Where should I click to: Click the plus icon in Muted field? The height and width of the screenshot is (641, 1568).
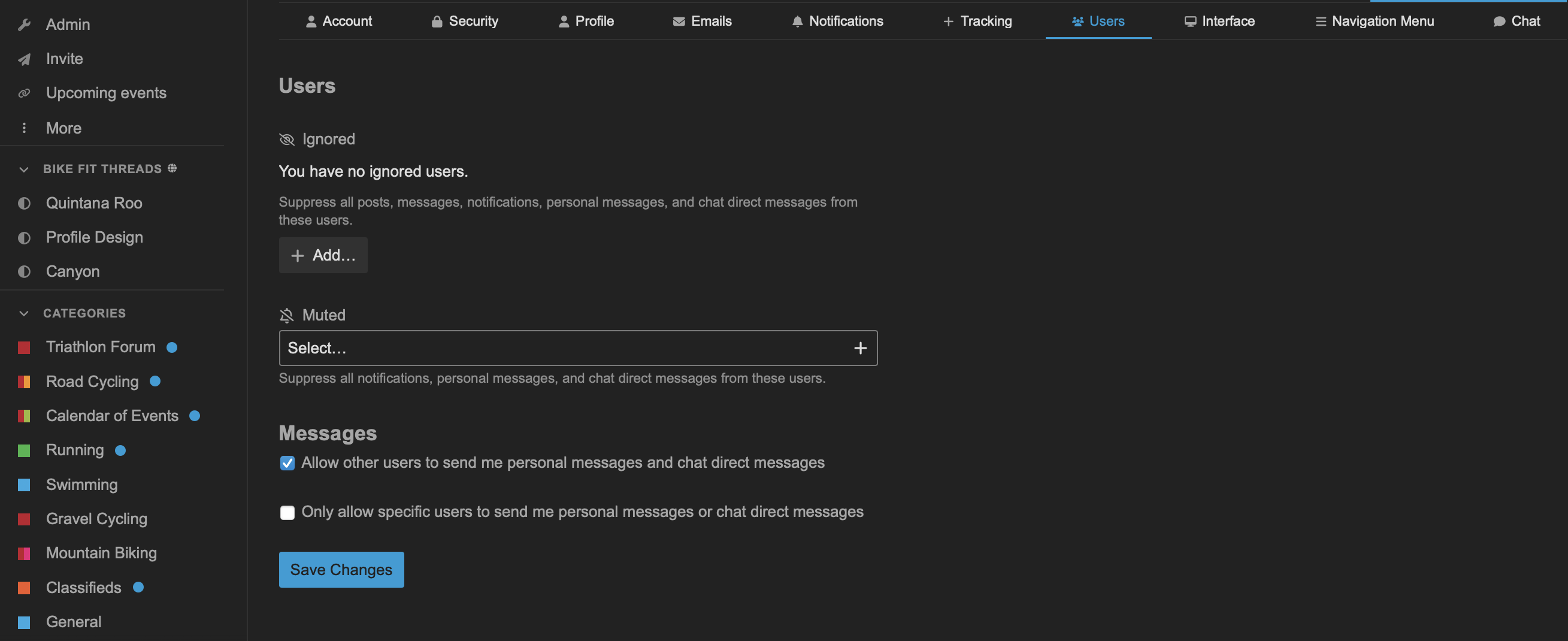point(859,348)
